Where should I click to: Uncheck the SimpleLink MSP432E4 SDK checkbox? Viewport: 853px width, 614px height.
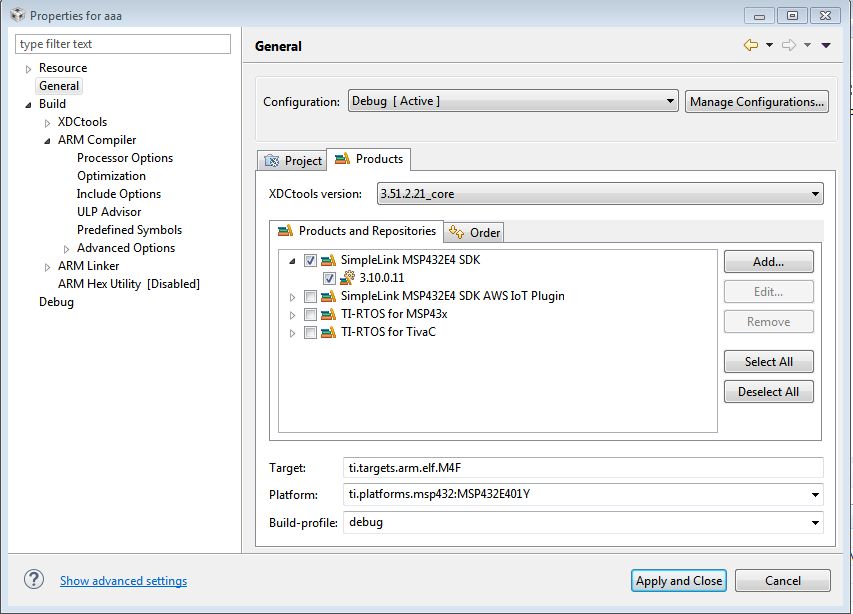tap(310, 260)
